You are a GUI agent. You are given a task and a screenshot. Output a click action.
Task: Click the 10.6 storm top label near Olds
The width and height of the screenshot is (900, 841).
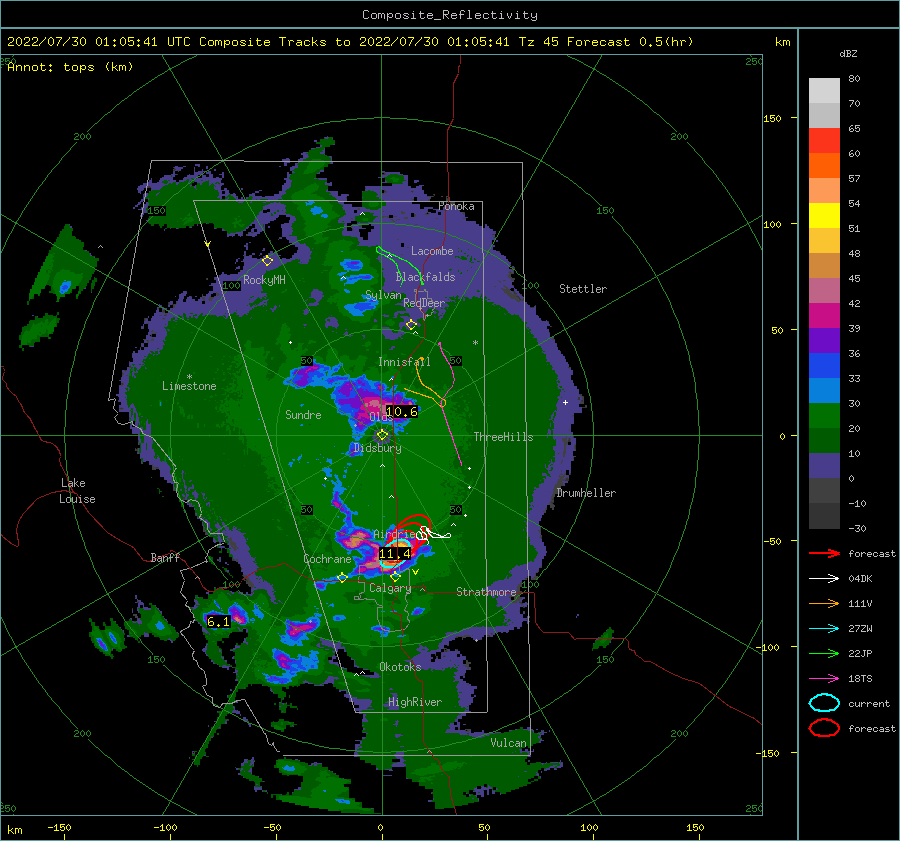(401, 411)
